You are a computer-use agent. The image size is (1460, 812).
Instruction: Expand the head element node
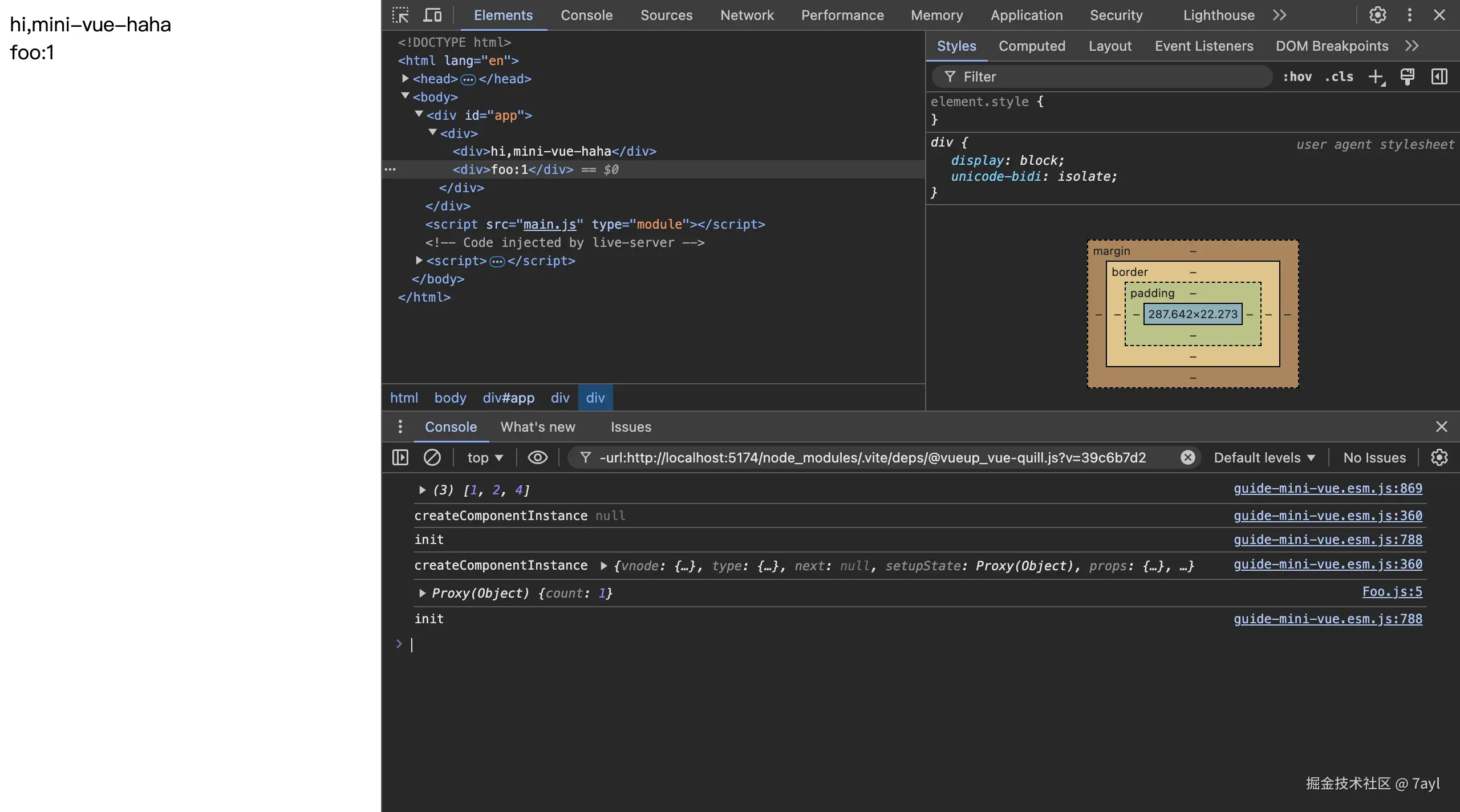pyautogui.click(x=405, y=79)
